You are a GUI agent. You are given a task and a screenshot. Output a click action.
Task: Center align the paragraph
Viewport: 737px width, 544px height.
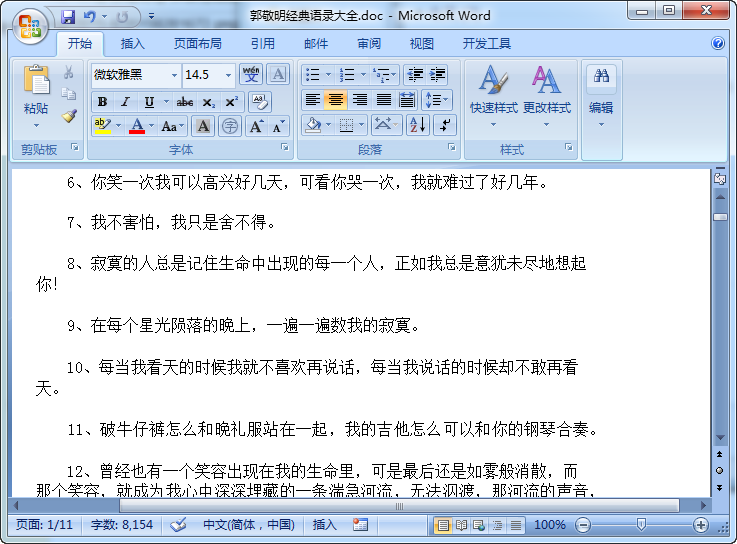point(336,100)
